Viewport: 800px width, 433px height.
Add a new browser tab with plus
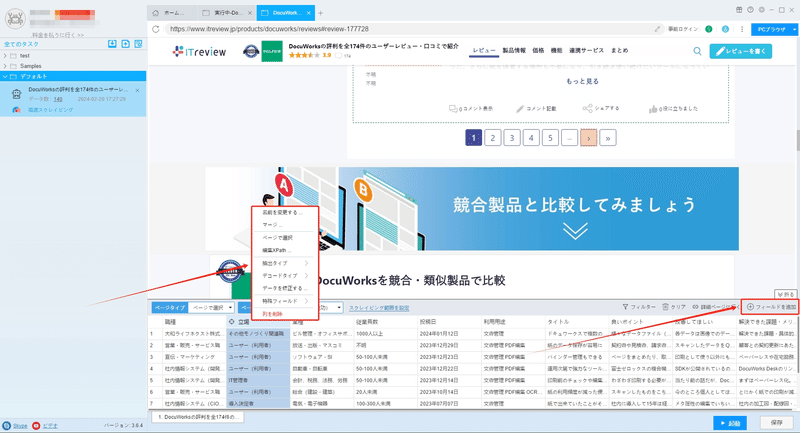point(320,13)
